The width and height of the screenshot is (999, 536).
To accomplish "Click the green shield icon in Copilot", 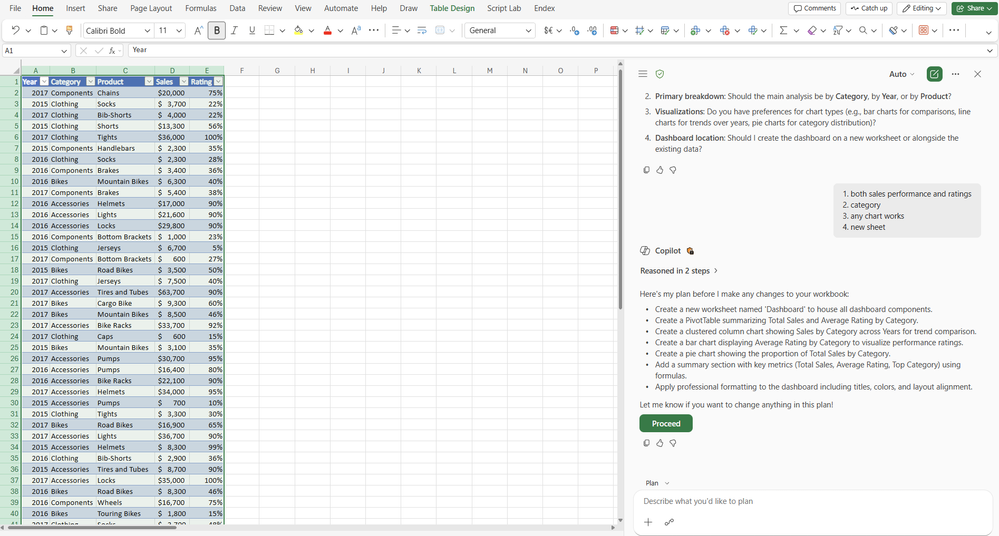I will [x=660, y=74].
